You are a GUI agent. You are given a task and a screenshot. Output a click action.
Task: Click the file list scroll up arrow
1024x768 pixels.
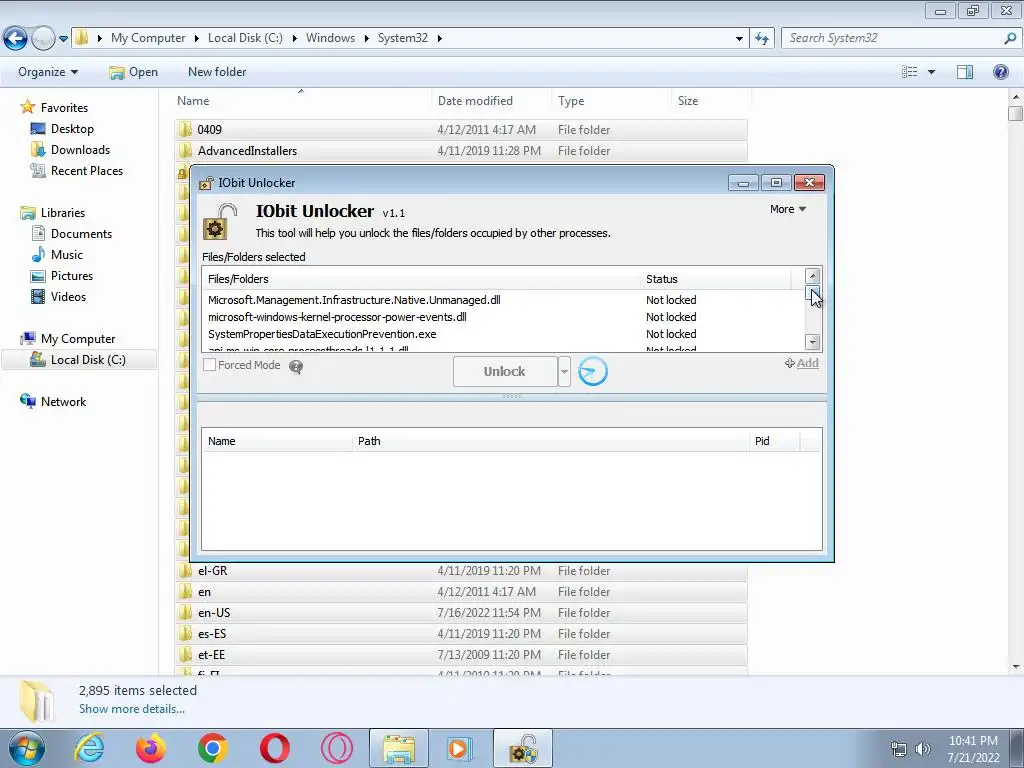[x=812, y=276]
